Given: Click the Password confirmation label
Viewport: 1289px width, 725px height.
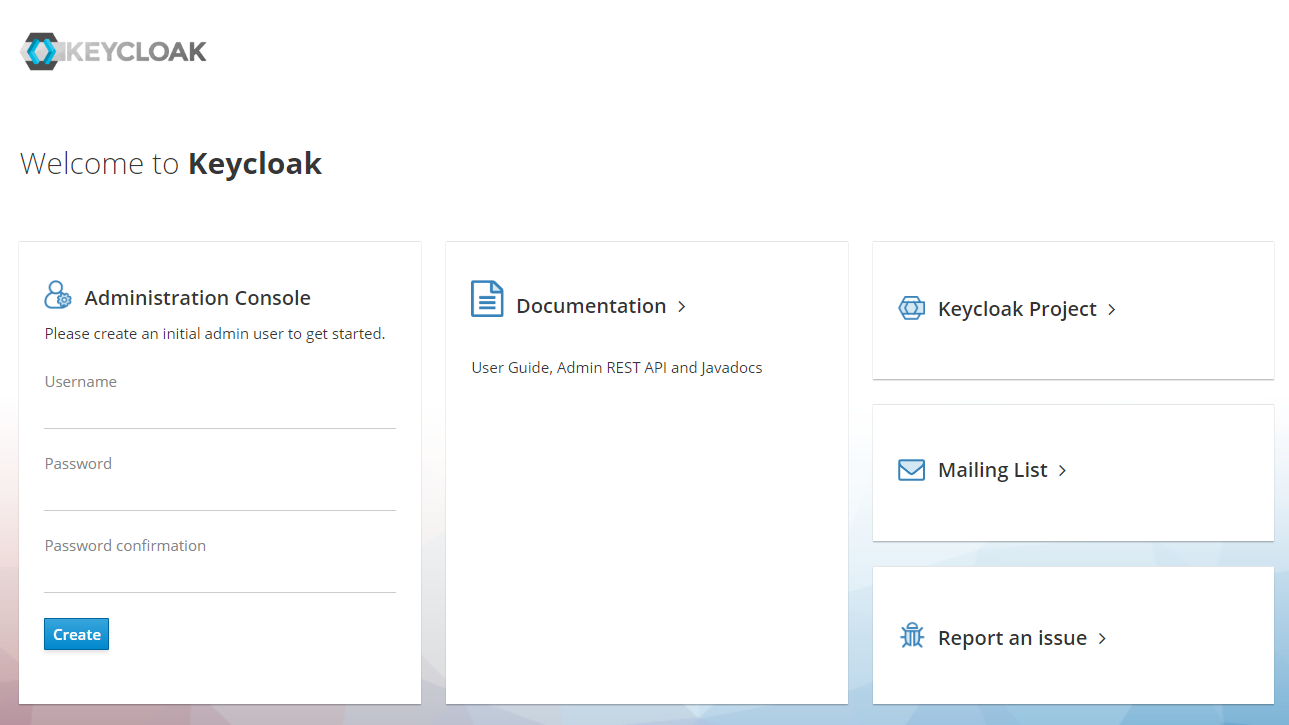Looking at the screenshot, I should 125,546.
